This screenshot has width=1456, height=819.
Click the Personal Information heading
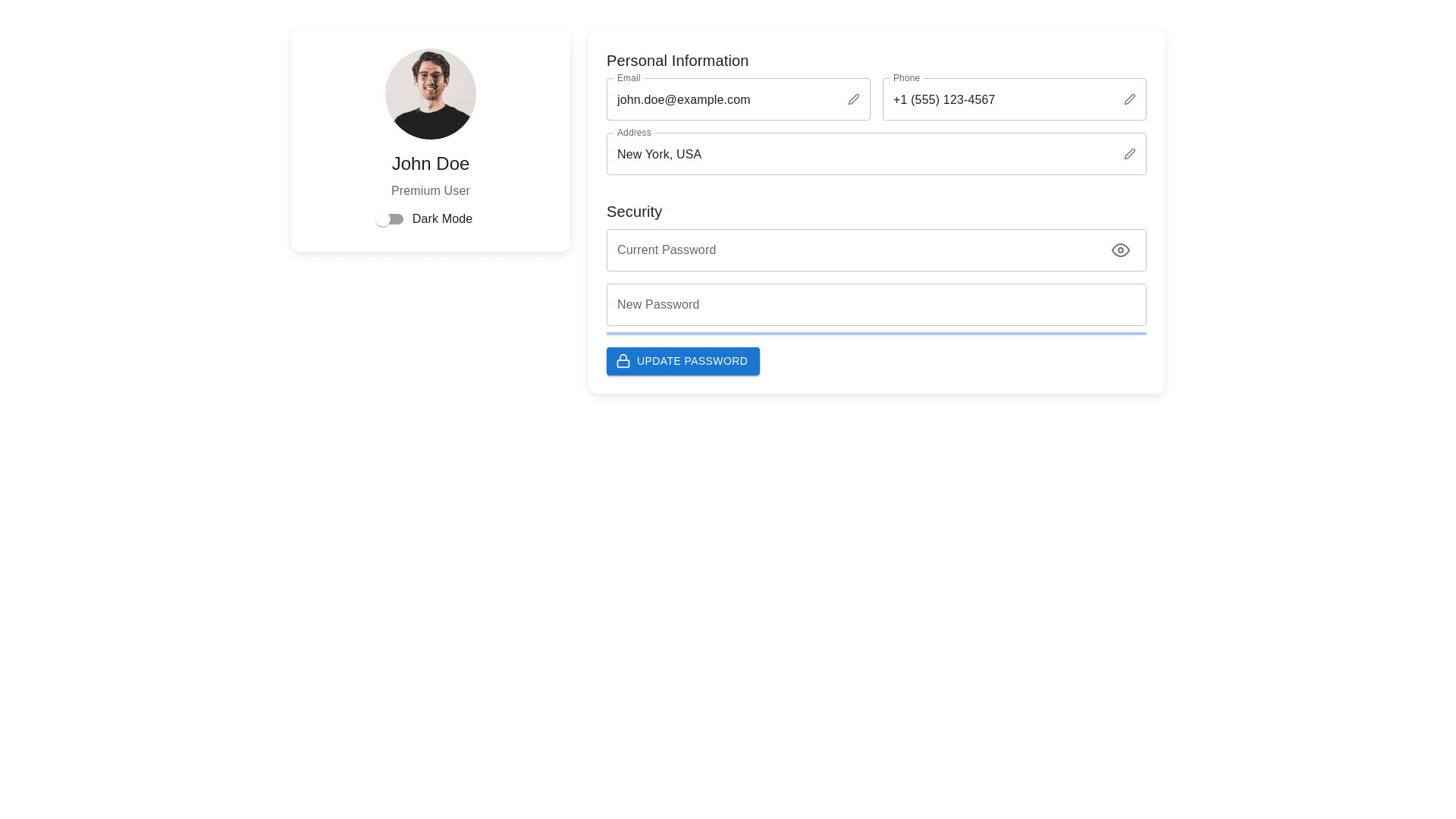(677, 61)
